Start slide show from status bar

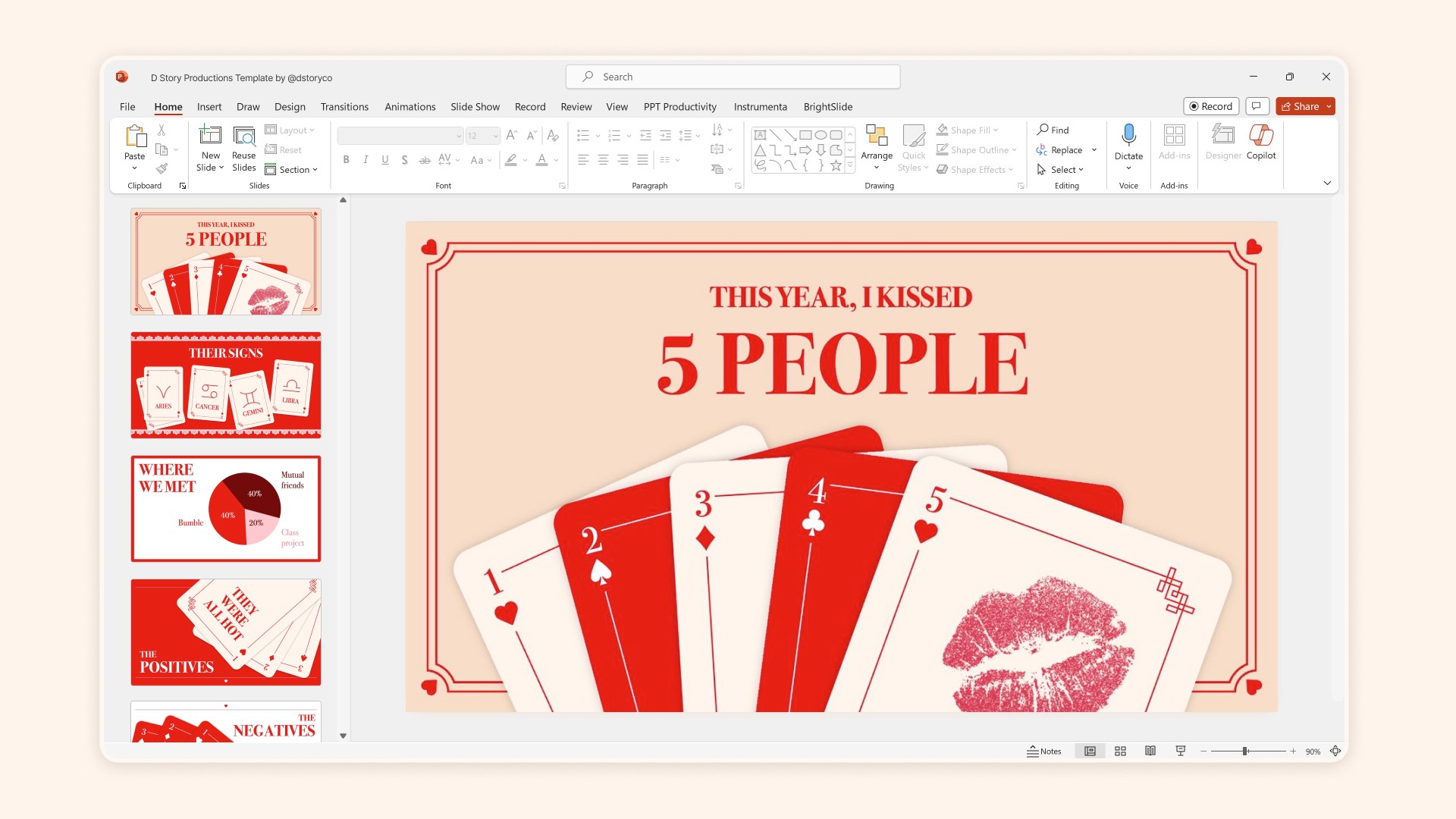coord(1181,751)
